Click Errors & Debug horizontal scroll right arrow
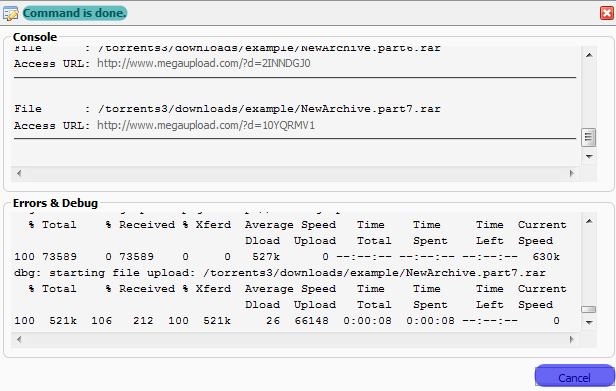Image resolution: width=616 pixels, height=391 pixels. 572,339
